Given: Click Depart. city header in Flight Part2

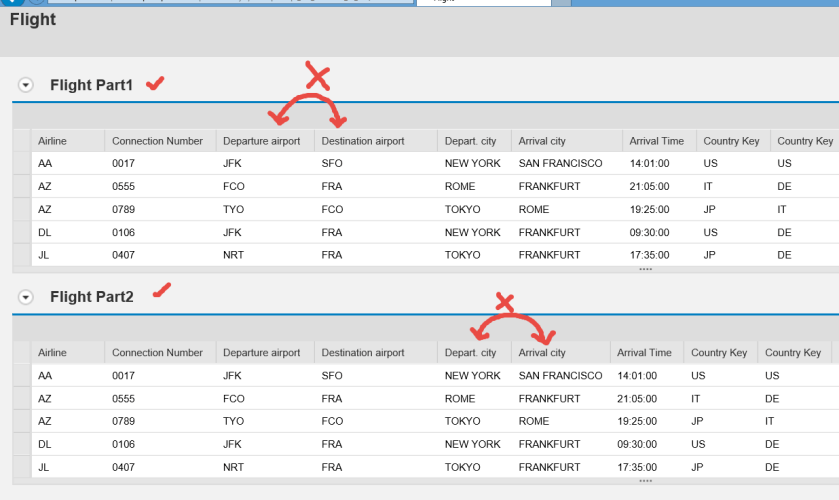Looking at the screenshot, I should [x=470, y=353].
